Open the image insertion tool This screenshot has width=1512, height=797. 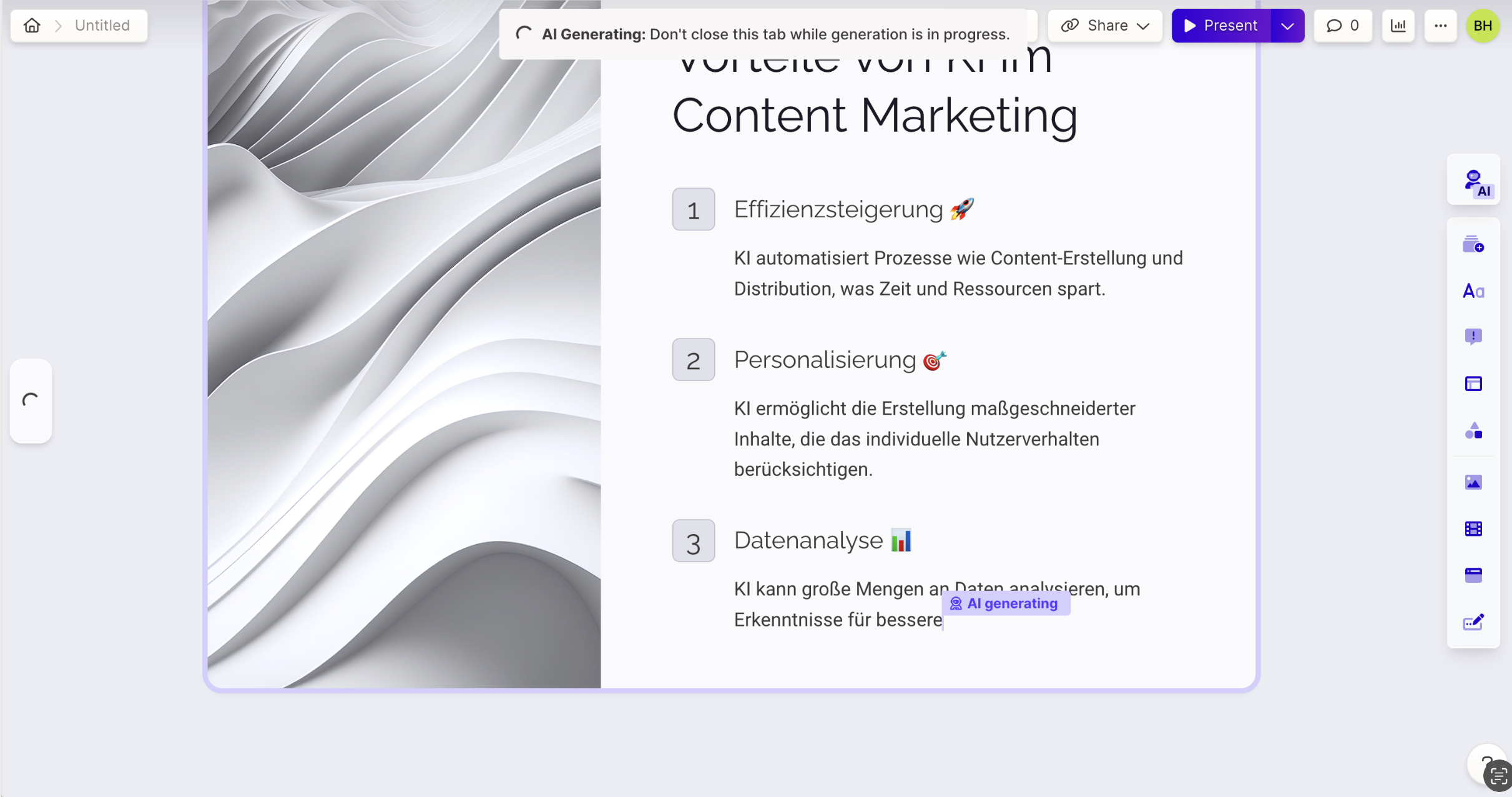pyautogui.click(x=1473, y=482)
